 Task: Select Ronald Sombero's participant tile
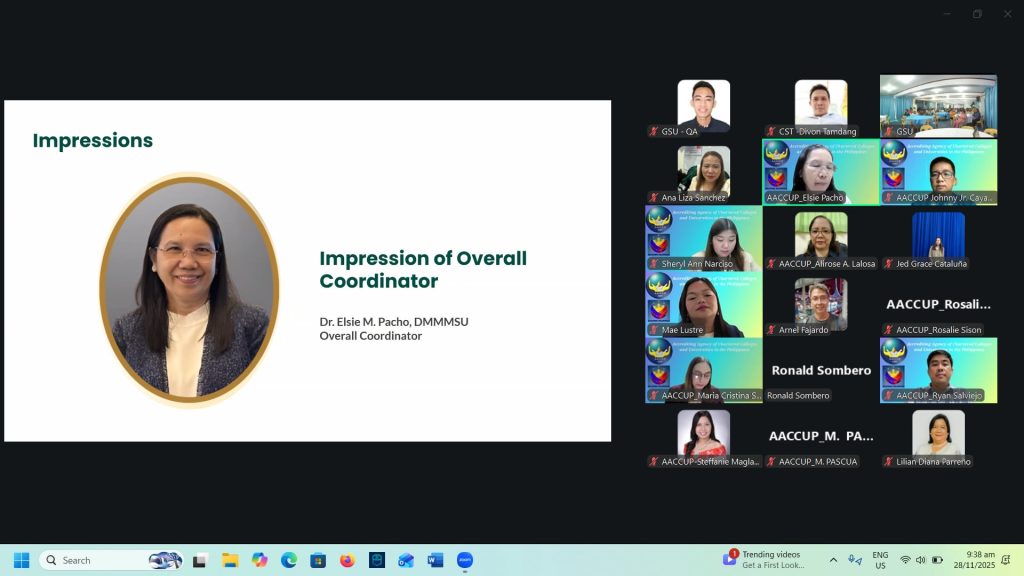(821, 370)
